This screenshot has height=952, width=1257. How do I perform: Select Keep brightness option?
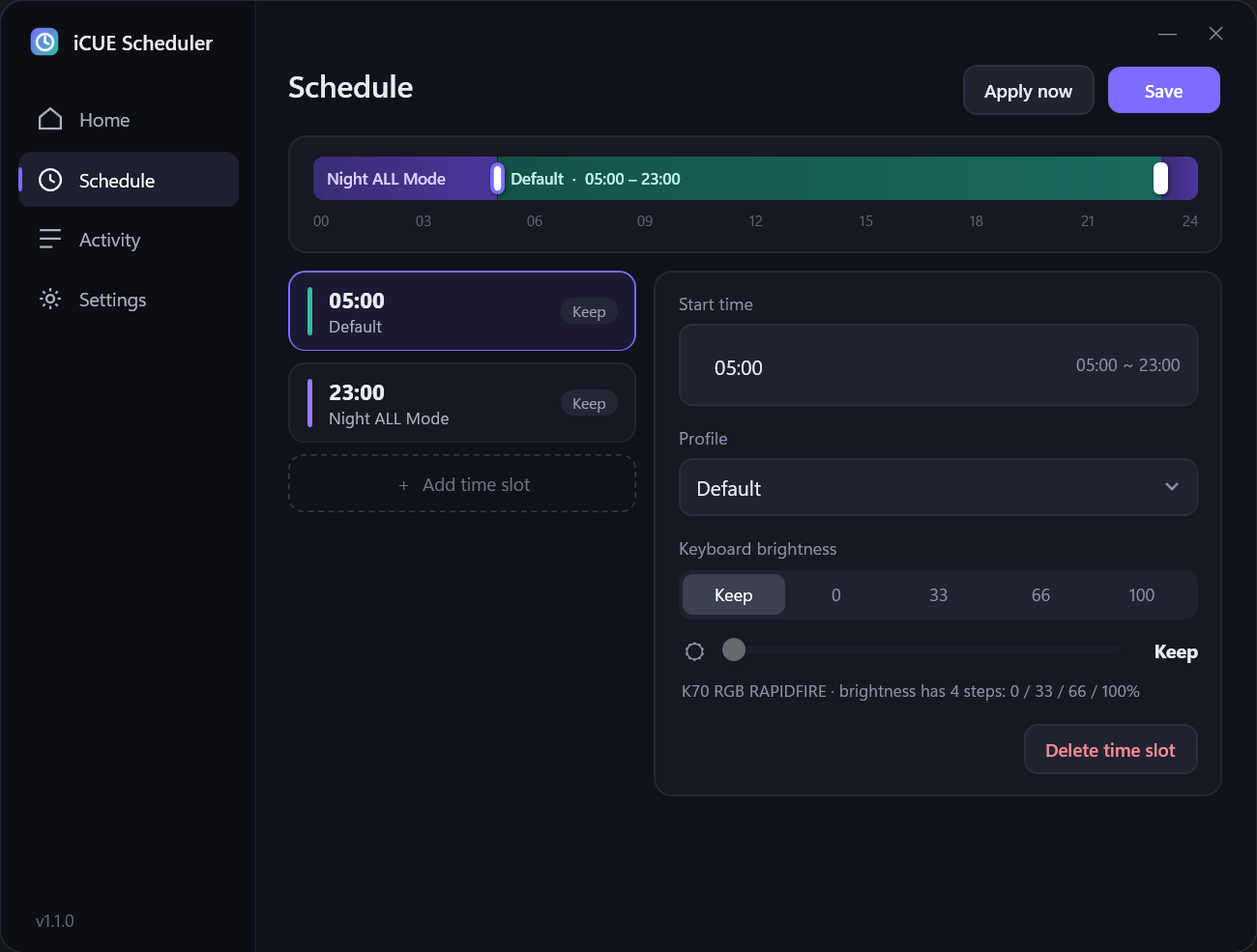734,595
